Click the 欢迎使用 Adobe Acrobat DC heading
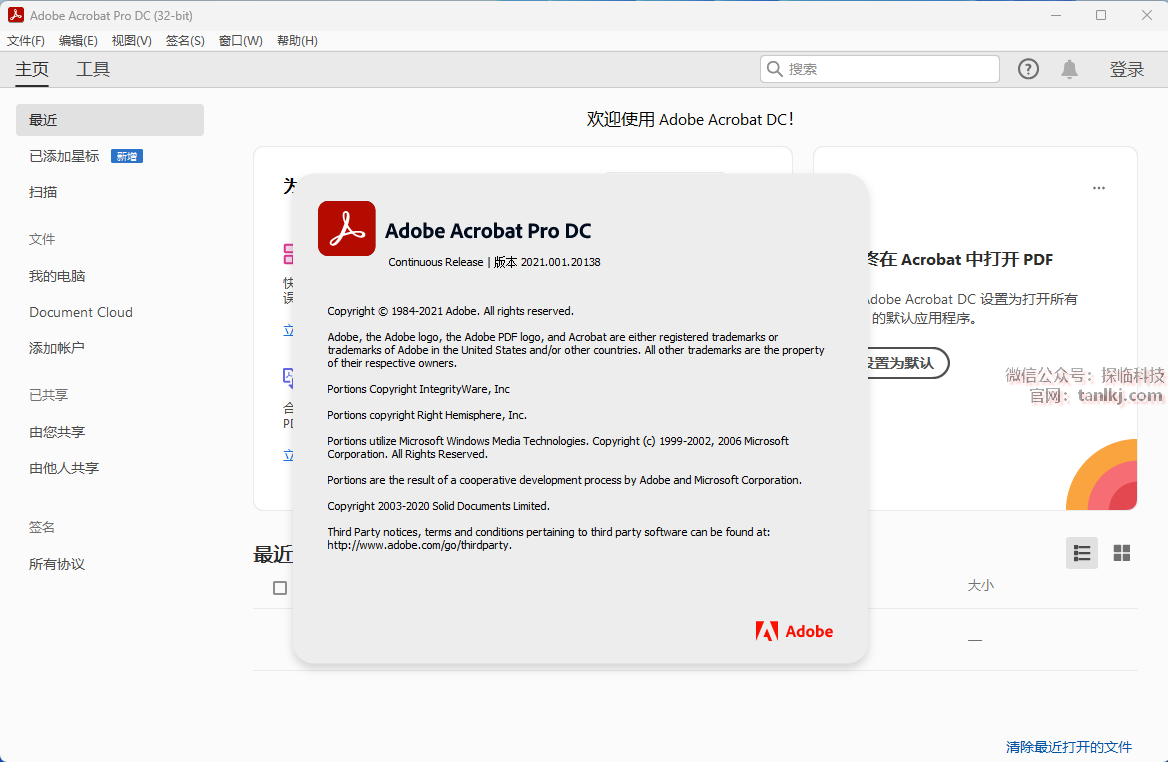 (x=690, y=119)
